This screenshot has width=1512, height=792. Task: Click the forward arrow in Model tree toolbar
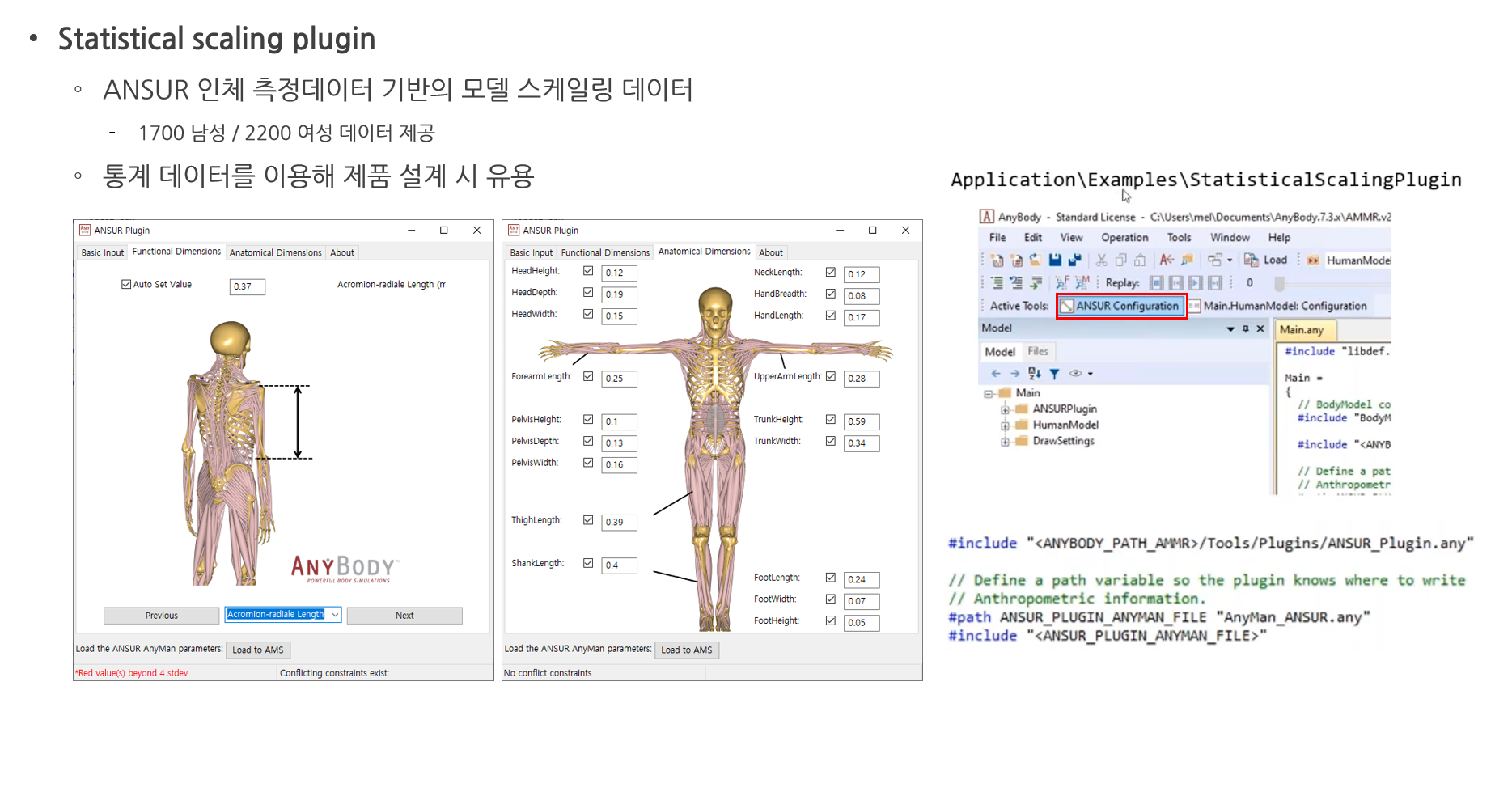pos(1014,374)
